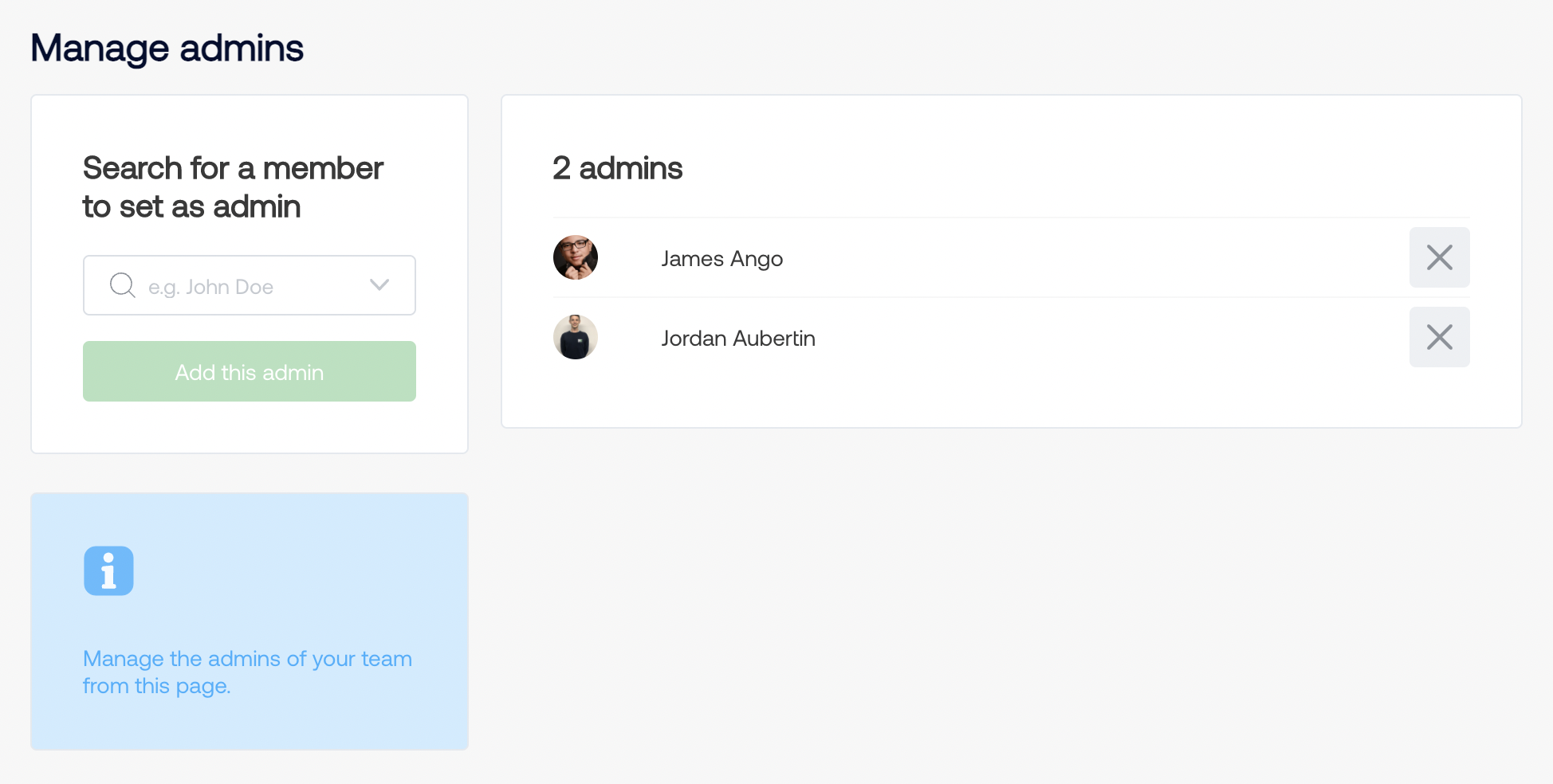Remove James Ango with the X icon
The image size is (1553, 784).
click(1439, 257)
